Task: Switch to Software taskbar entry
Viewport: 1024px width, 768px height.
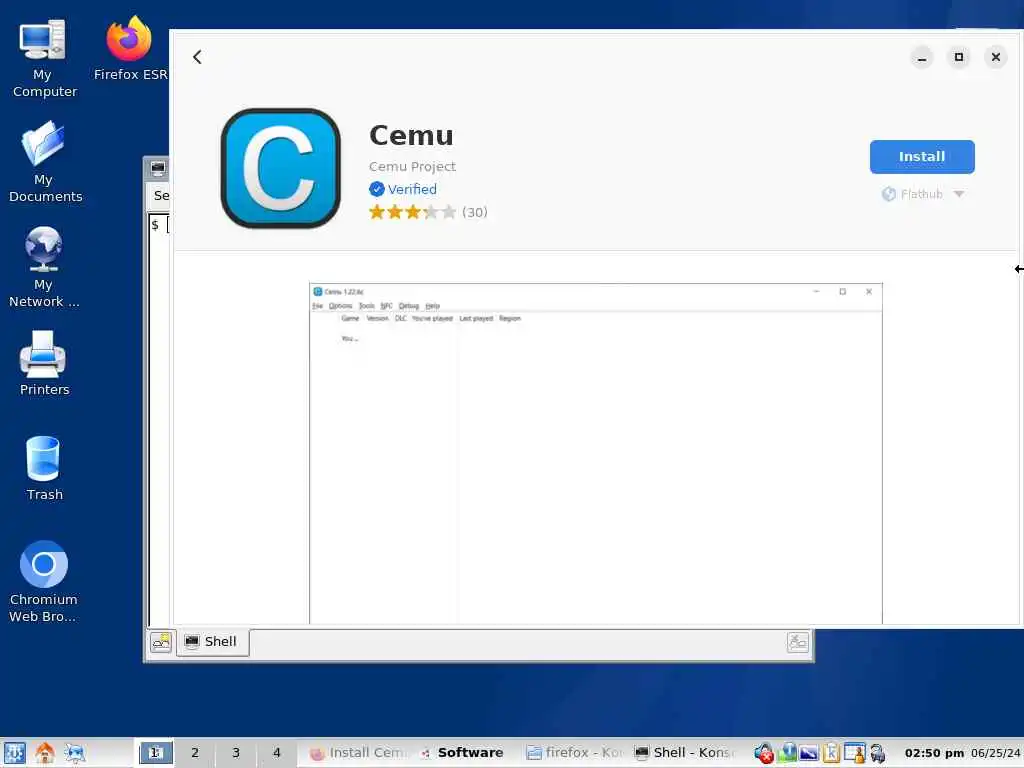Action: click(x=464, y=753)
